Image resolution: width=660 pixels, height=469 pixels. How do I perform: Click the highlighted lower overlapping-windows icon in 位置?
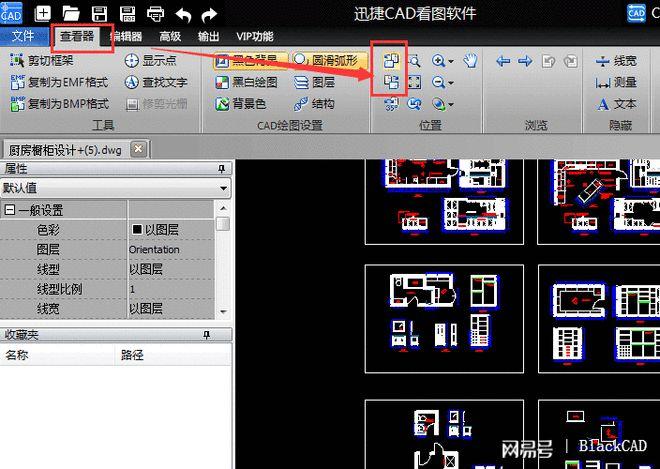pos(391,82)
